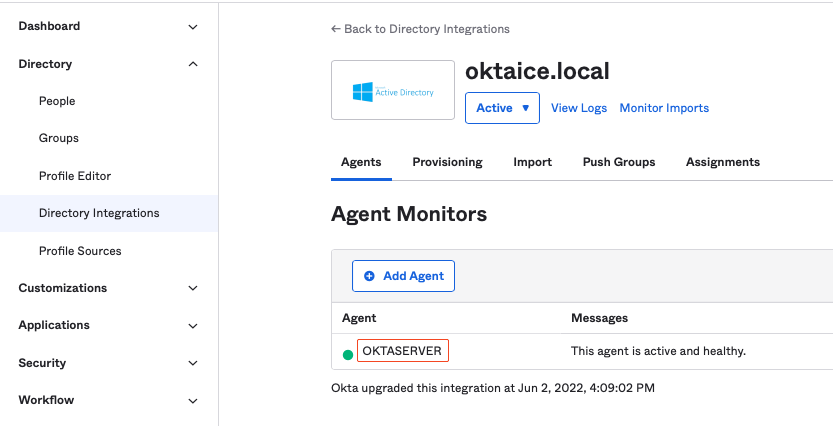833x426 pixels.
Task: Expand the Dashboard sidebar section
Action: (193, 27)
